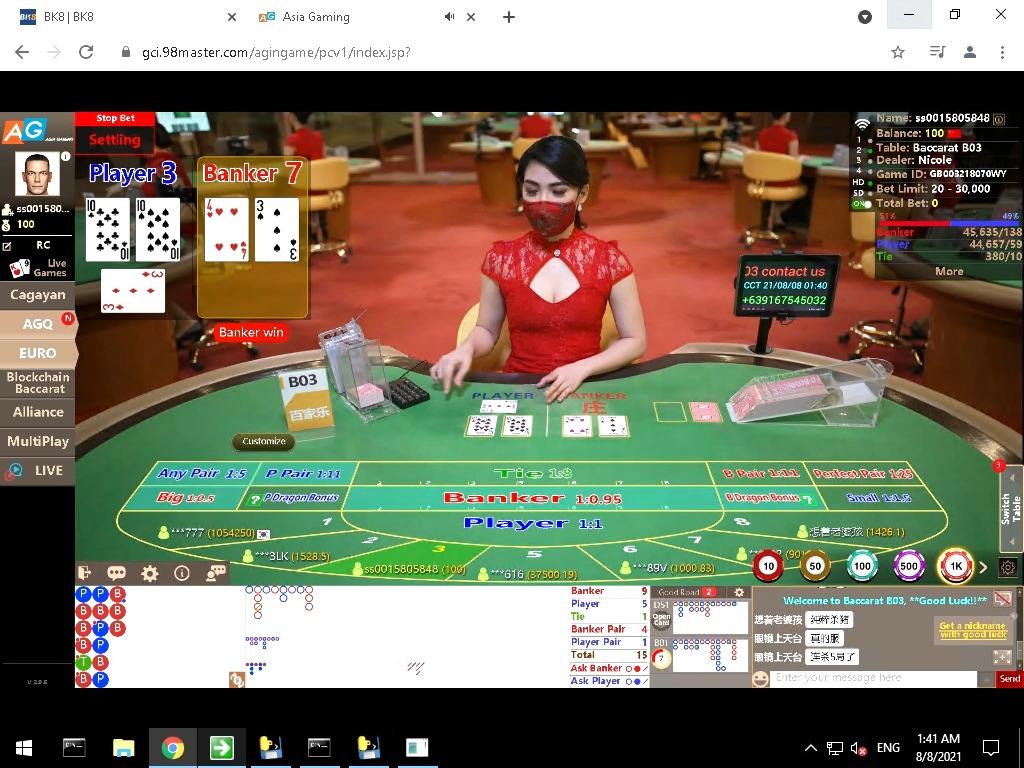This screenshot has height=768, width=1024.
Task: Open the LIVE tab in sidebar
Action: [x=37, y=471]
